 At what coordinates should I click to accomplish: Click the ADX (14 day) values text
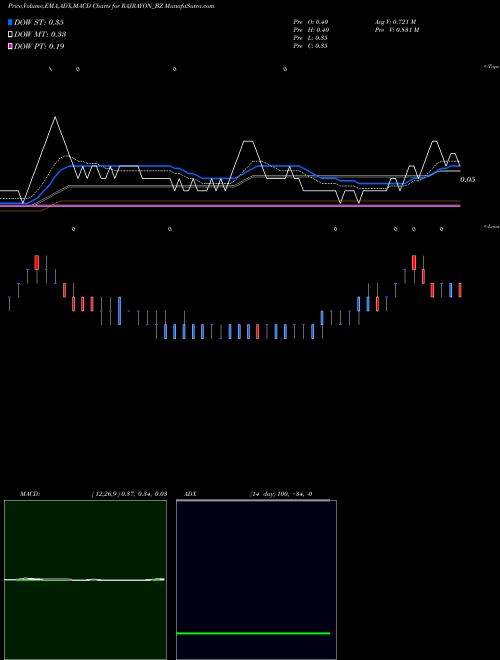281,494
